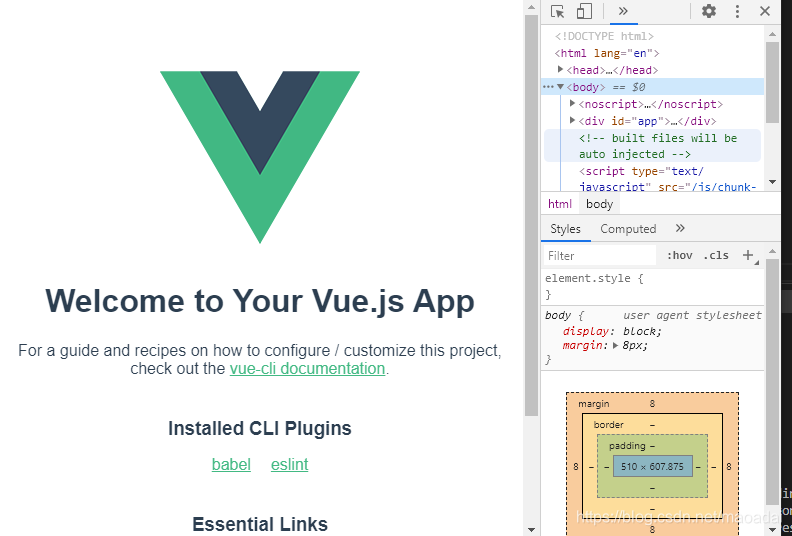Screen dimensions: 792x536
Task: Click the Installed CLI Plugins heading
Action: click(x=260, y=428)
